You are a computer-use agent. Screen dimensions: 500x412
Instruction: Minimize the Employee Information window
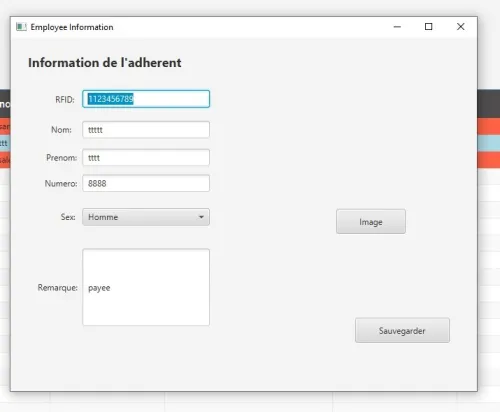point(397,27)
